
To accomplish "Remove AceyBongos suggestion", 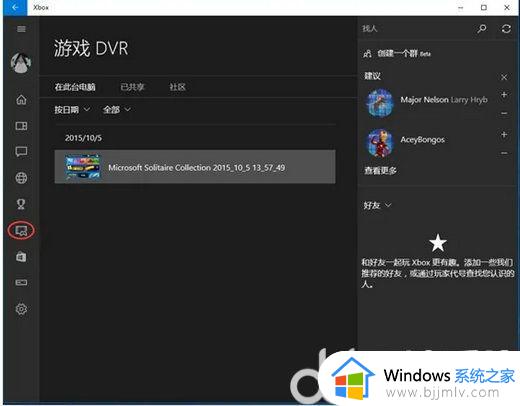I will pos(504,153).
